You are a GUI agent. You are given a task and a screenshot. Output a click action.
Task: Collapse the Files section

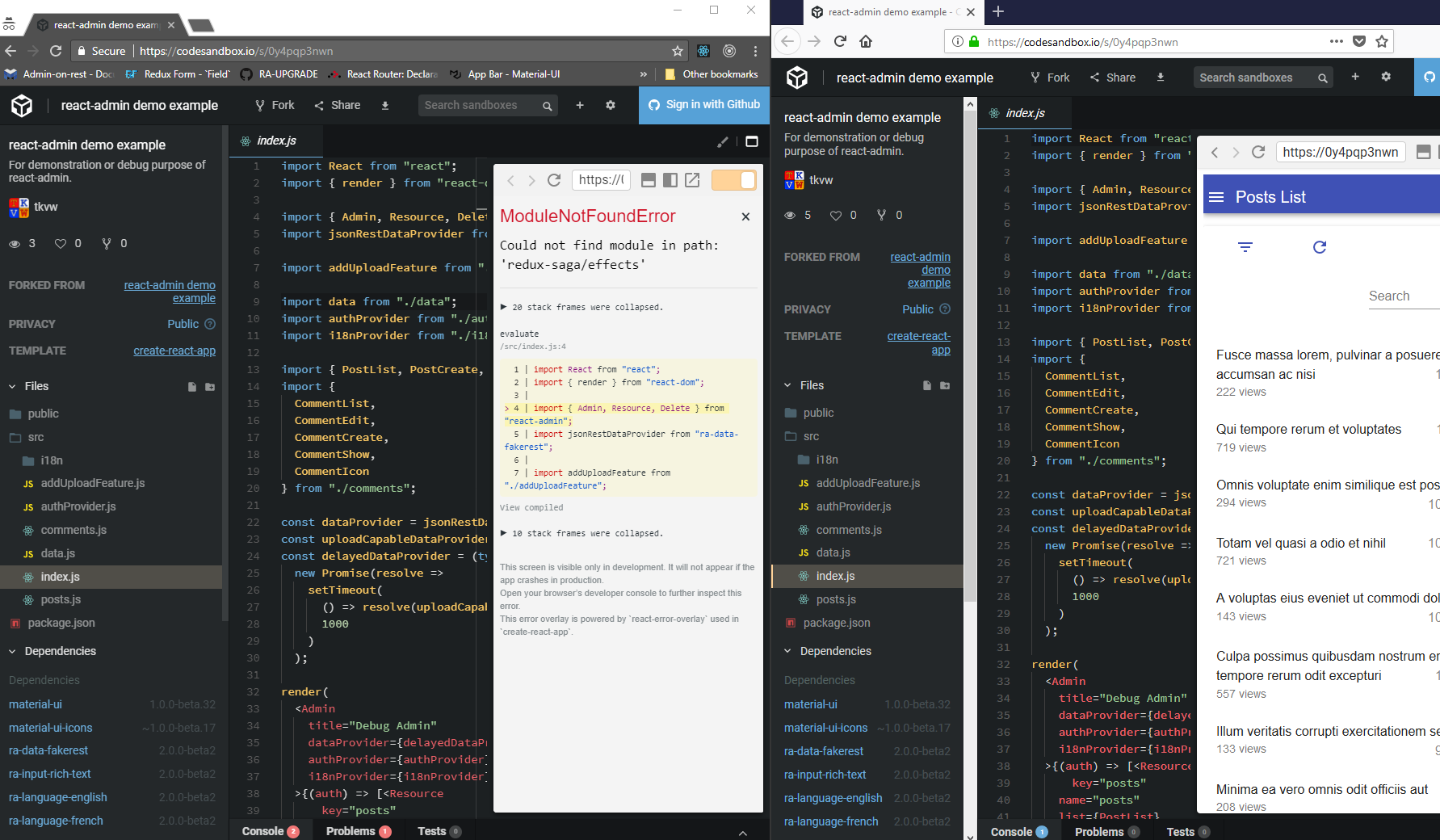pos(12,386)
